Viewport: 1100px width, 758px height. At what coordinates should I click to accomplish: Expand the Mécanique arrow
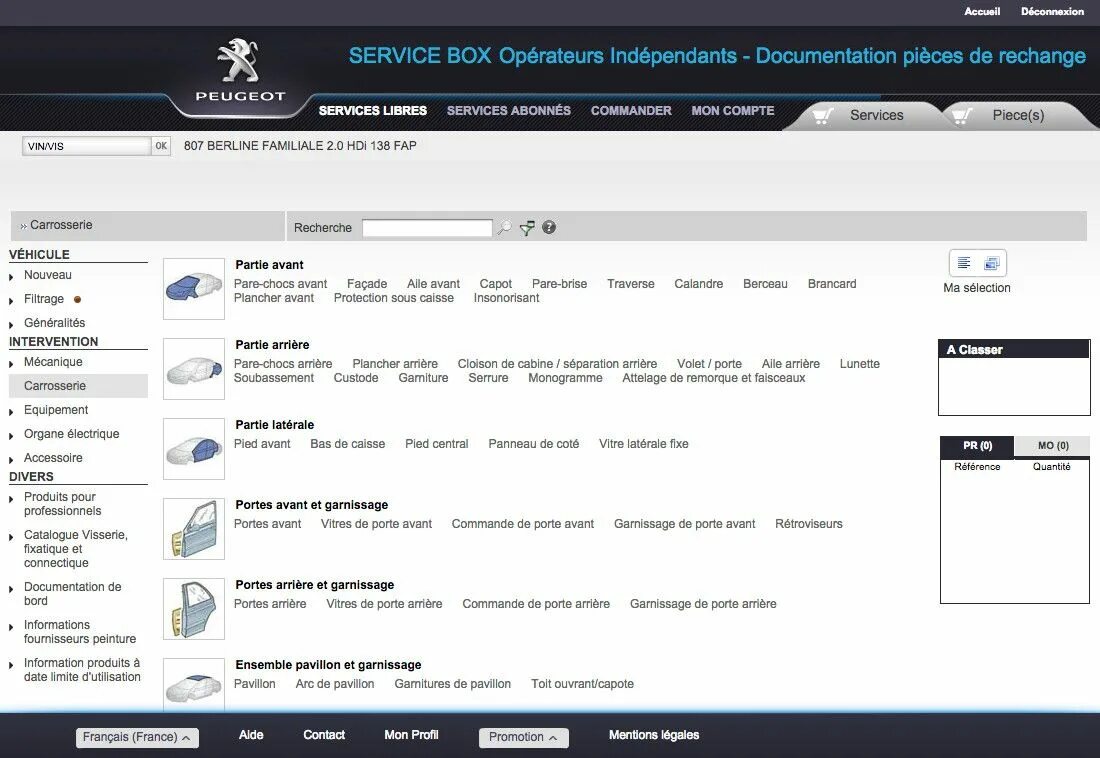click(11, 364)
